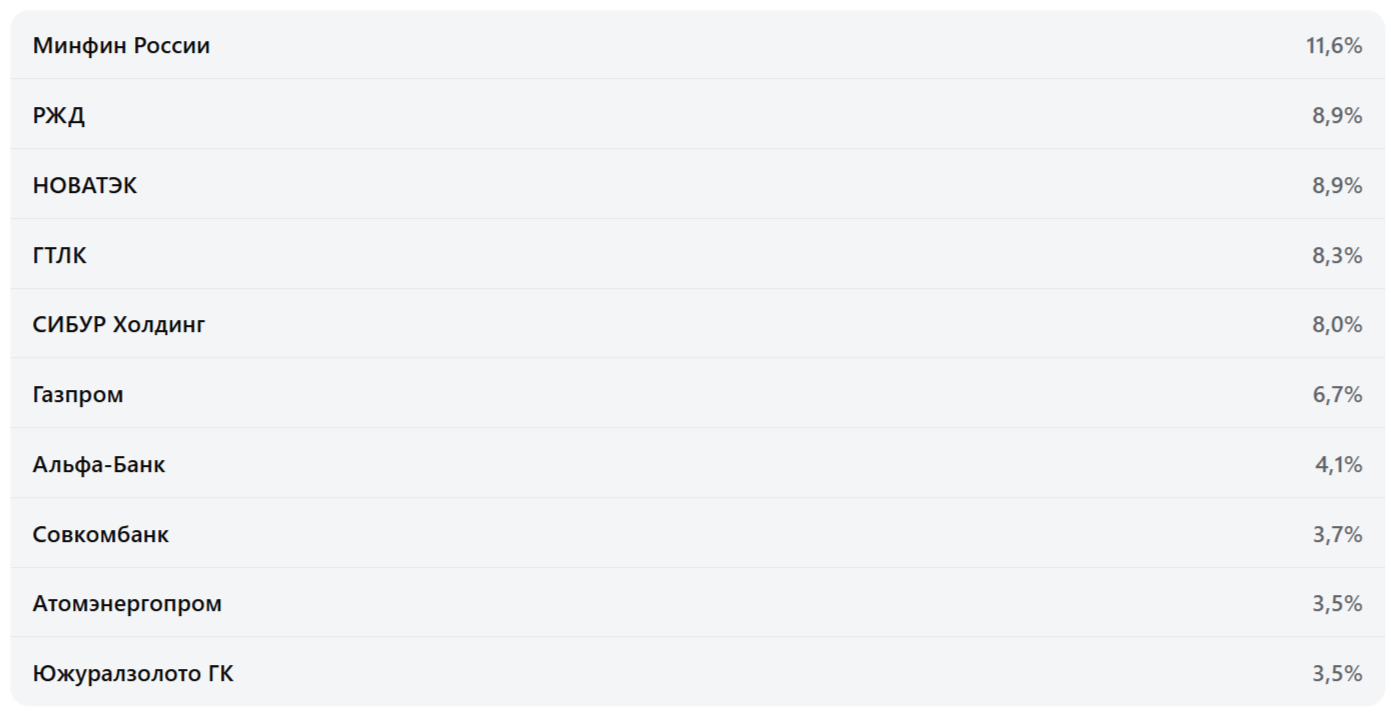Click the 3,5% share beside Атомэнергопром
Viewport: 1391px width, 713px height.
click(1337, 603)
